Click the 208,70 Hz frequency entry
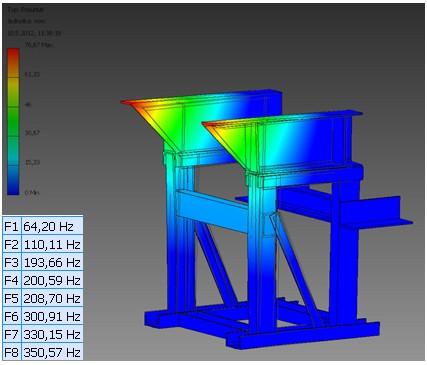Screen dimensions: 427x365 (52, 298)
